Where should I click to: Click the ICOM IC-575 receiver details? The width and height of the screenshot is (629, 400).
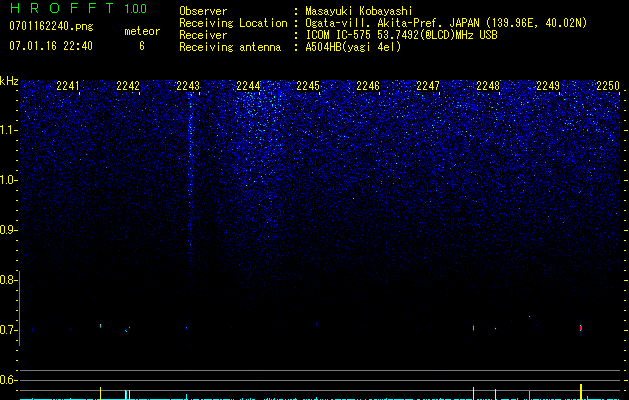point(401,35)
